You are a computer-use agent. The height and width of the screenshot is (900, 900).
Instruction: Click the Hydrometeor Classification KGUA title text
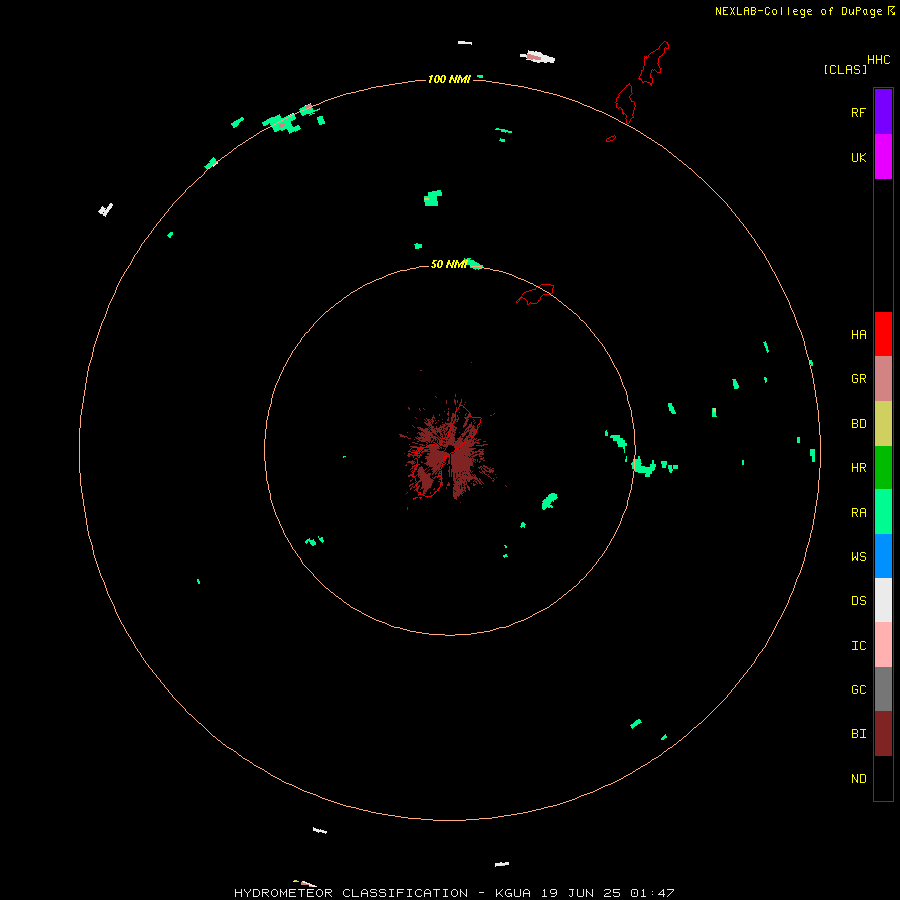click(x=454, y=893)
